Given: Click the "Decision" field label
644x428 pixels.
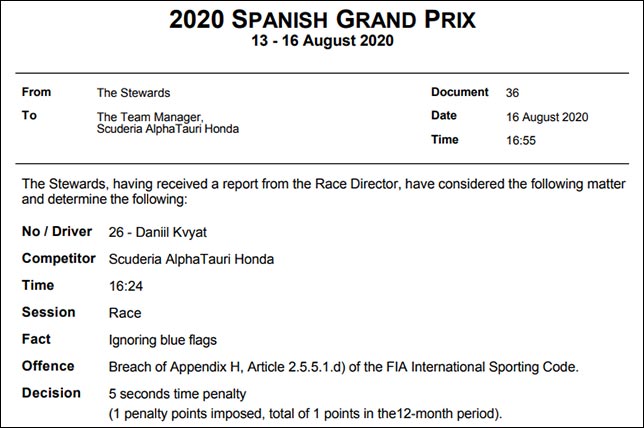Looking at the screenshot, I should [x=51, y=394].
